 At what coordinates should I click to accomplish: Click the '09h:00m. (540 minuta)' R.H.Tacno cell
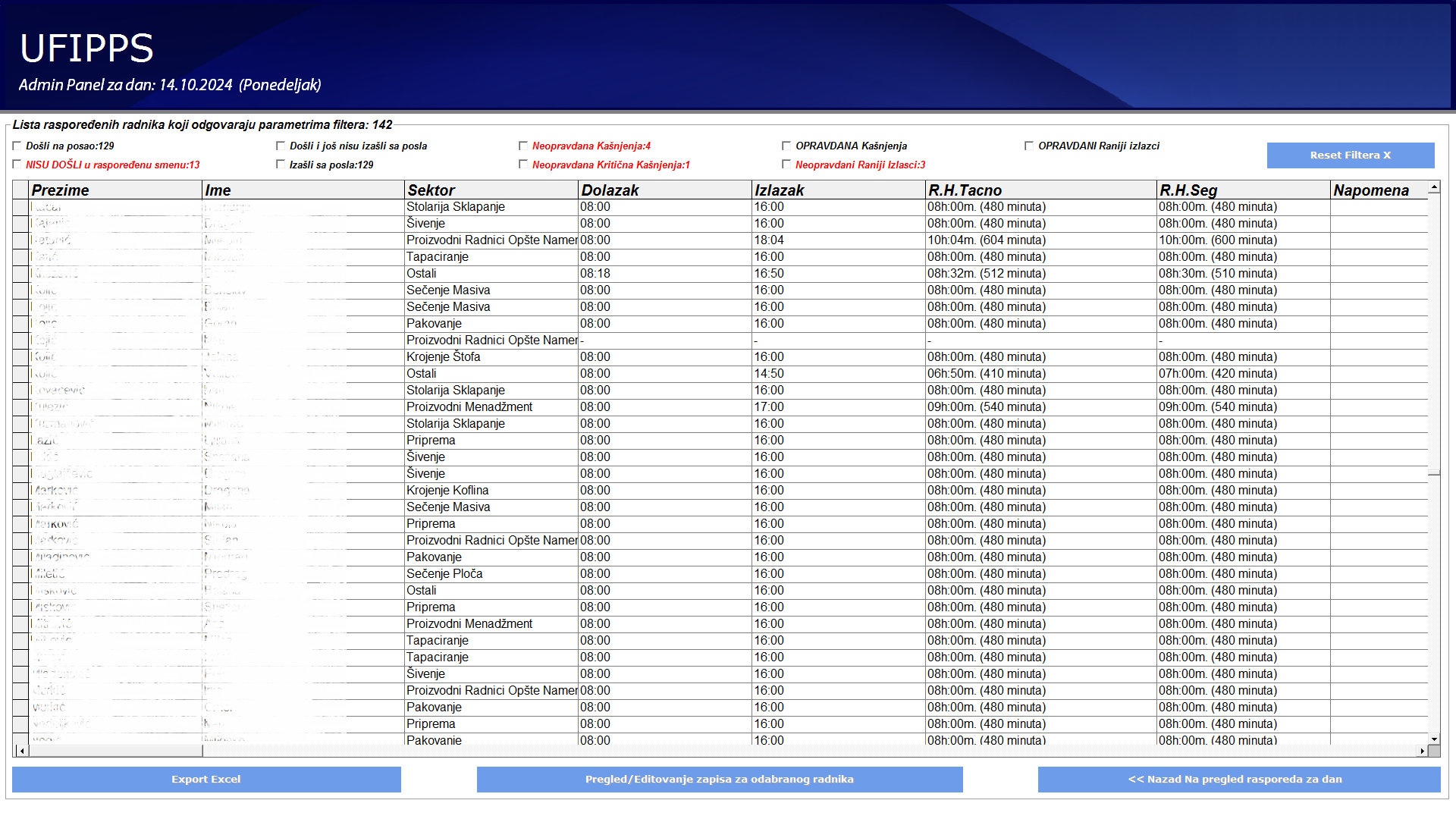coord(1041,407)
